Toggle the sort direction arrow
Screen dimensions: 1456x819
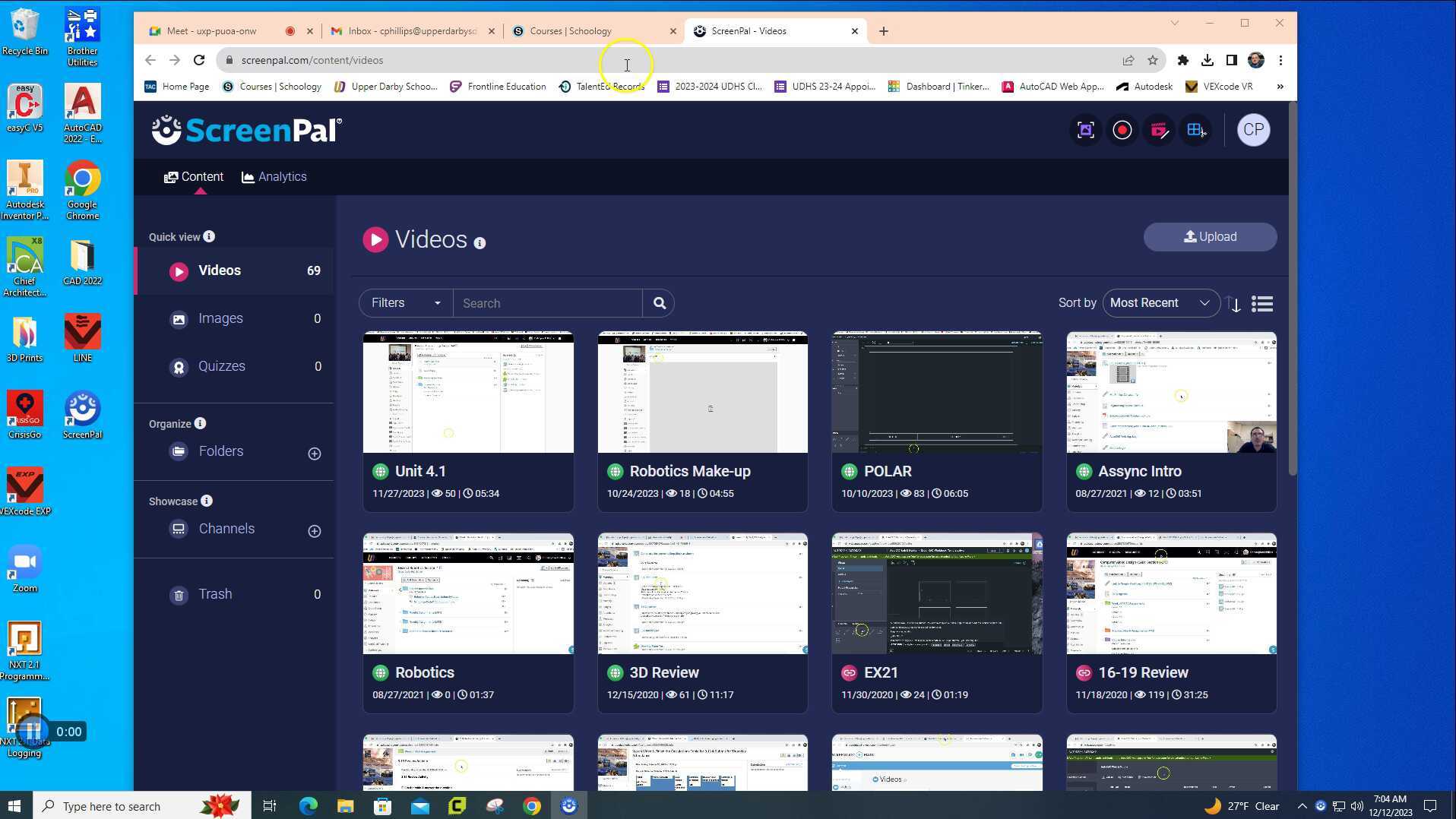(x=1233, y=304)
